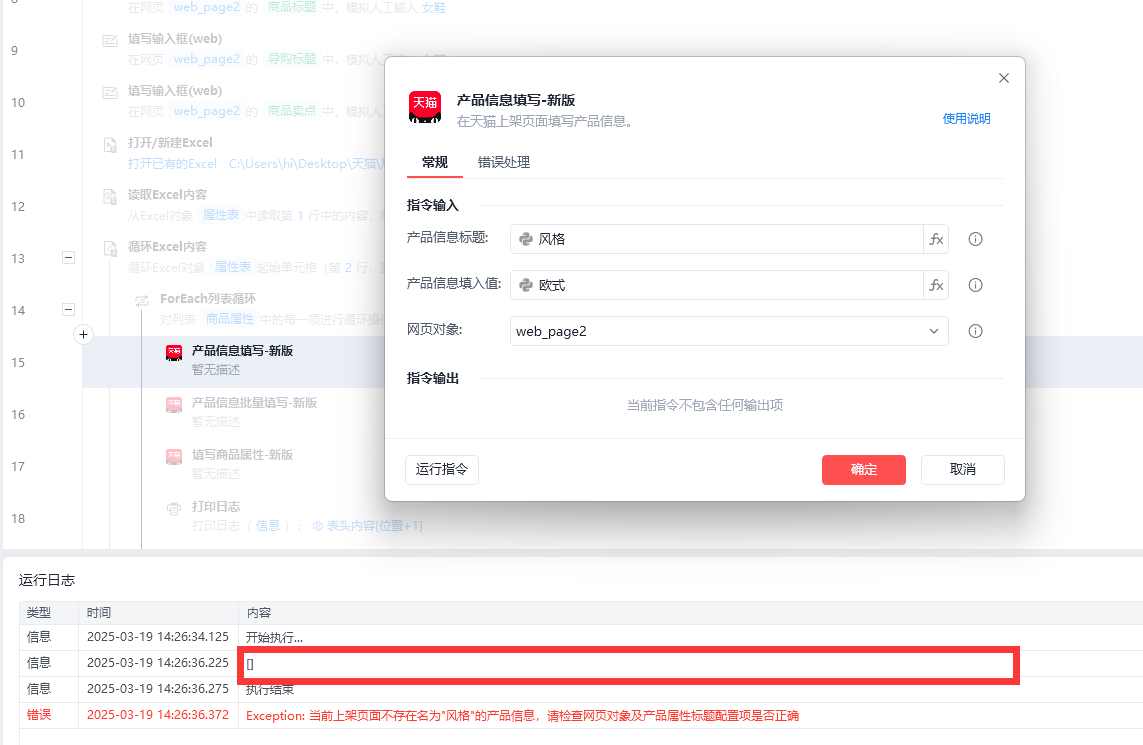Screen dimensions: 1143x745
Task: Click the Excel icon of the 读取Excel内容 step
Action: (x=110, y=196)
